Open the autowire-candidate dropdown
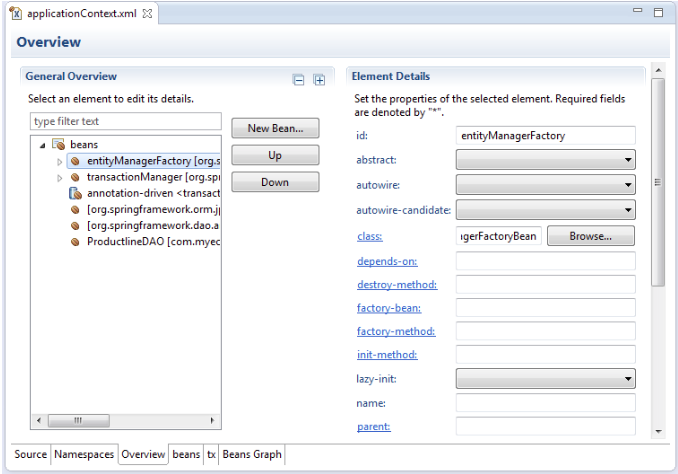 [545, 210]
